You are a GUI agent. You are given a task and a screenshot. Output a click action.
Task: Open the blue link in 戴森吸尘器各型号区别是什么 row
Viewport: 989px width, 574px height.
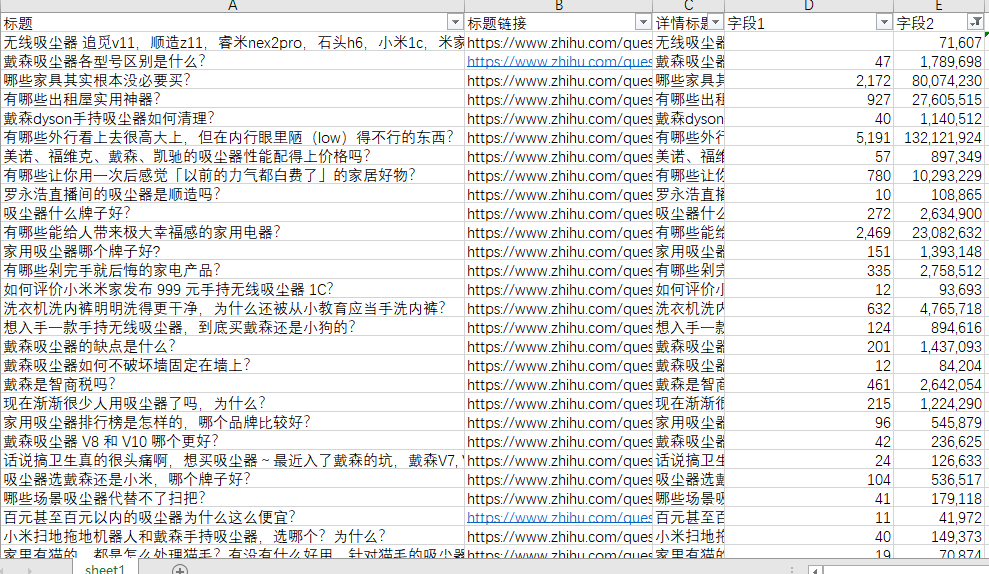coord(559,62)
